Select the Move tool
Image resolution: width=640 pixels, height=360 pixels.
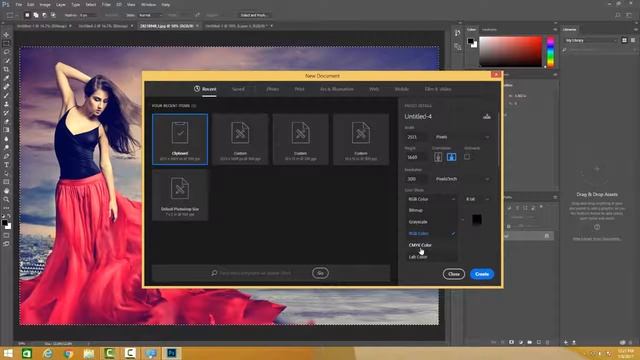6,35
